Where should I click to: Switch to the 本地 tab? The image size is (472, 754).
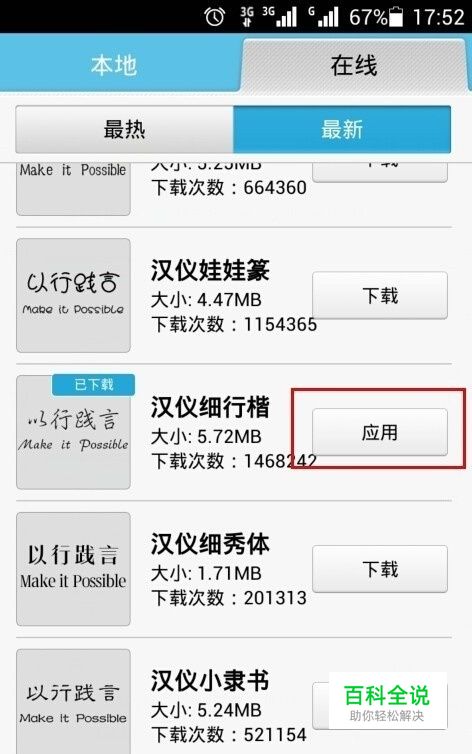point(114,65)
